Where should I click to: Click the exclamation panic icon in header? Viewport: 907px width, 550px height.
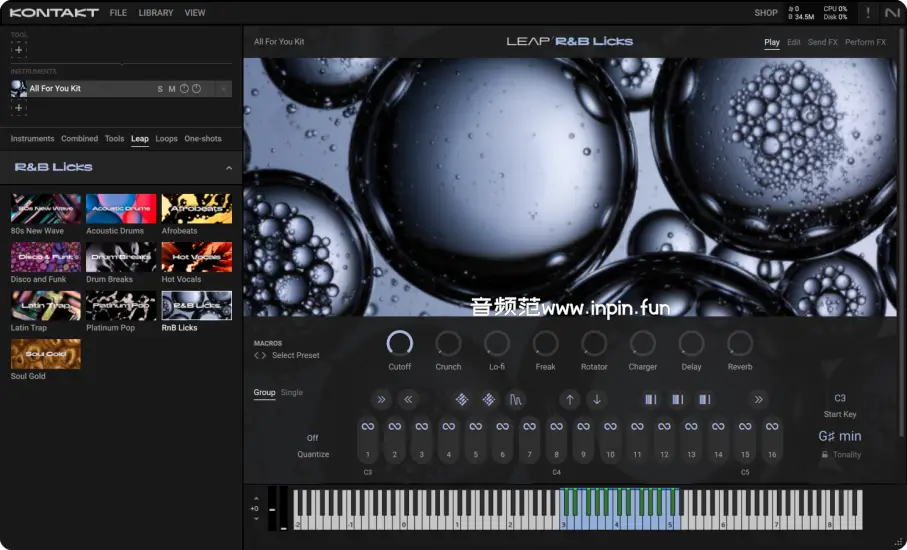(867, 13)
